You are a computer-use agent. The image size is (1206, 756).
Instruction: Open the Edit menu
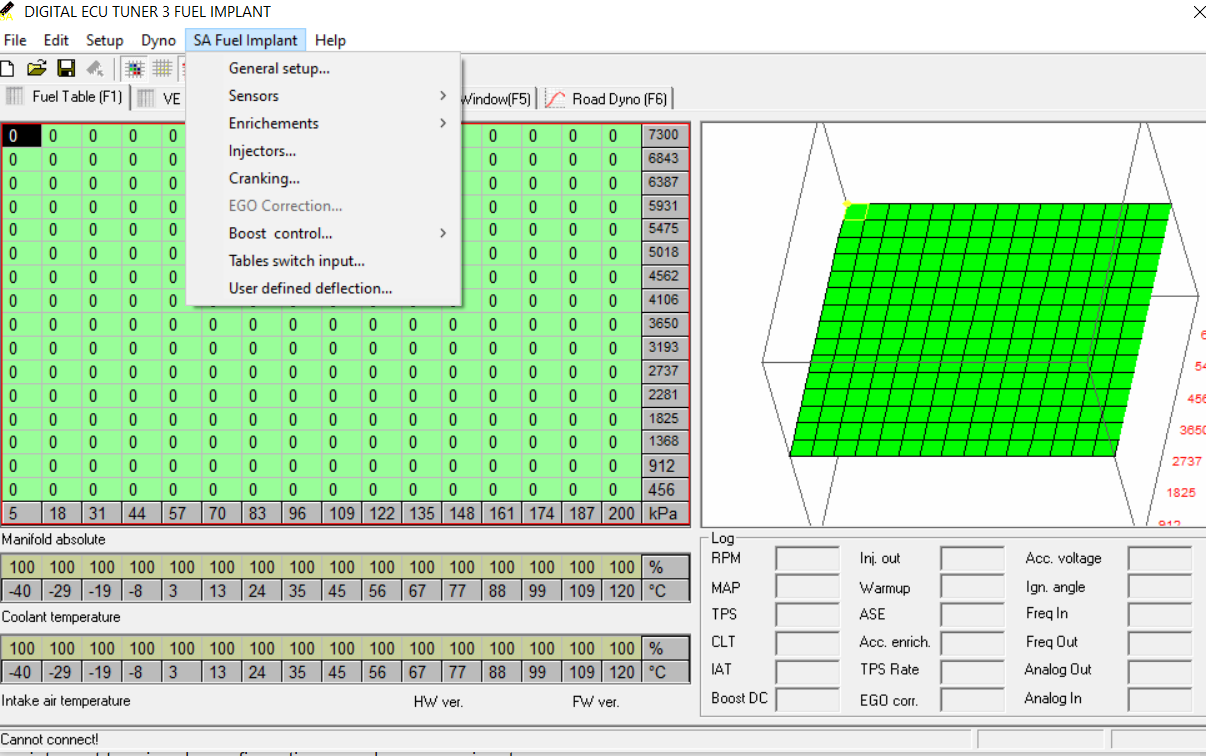(56, 40)
